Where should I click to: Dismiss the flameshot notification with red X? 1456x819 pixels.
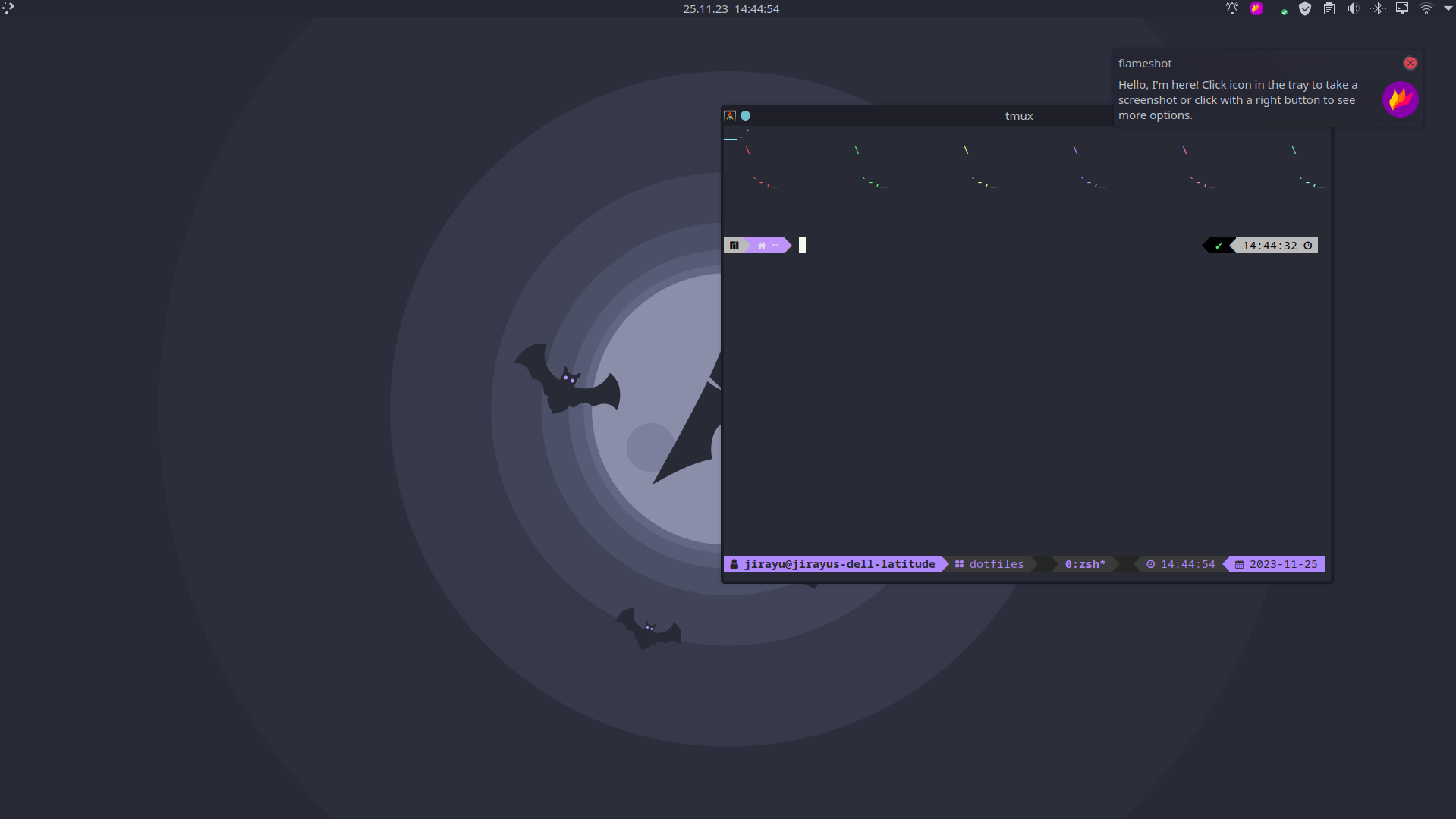(1410, 63)
